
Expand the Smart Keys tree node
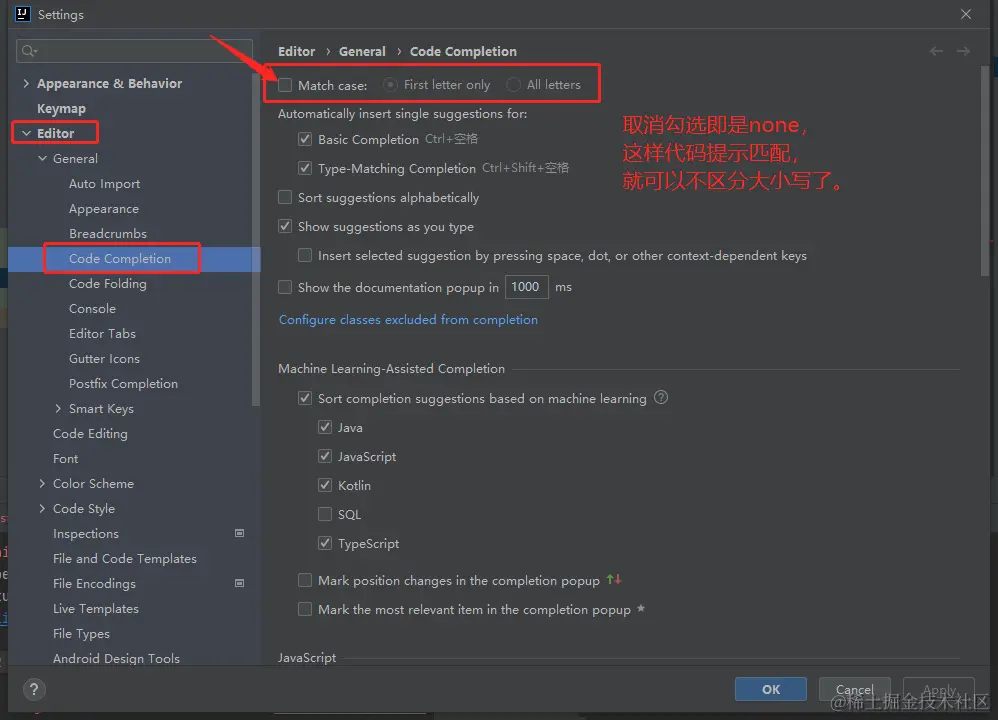click(x=58, y=409)
